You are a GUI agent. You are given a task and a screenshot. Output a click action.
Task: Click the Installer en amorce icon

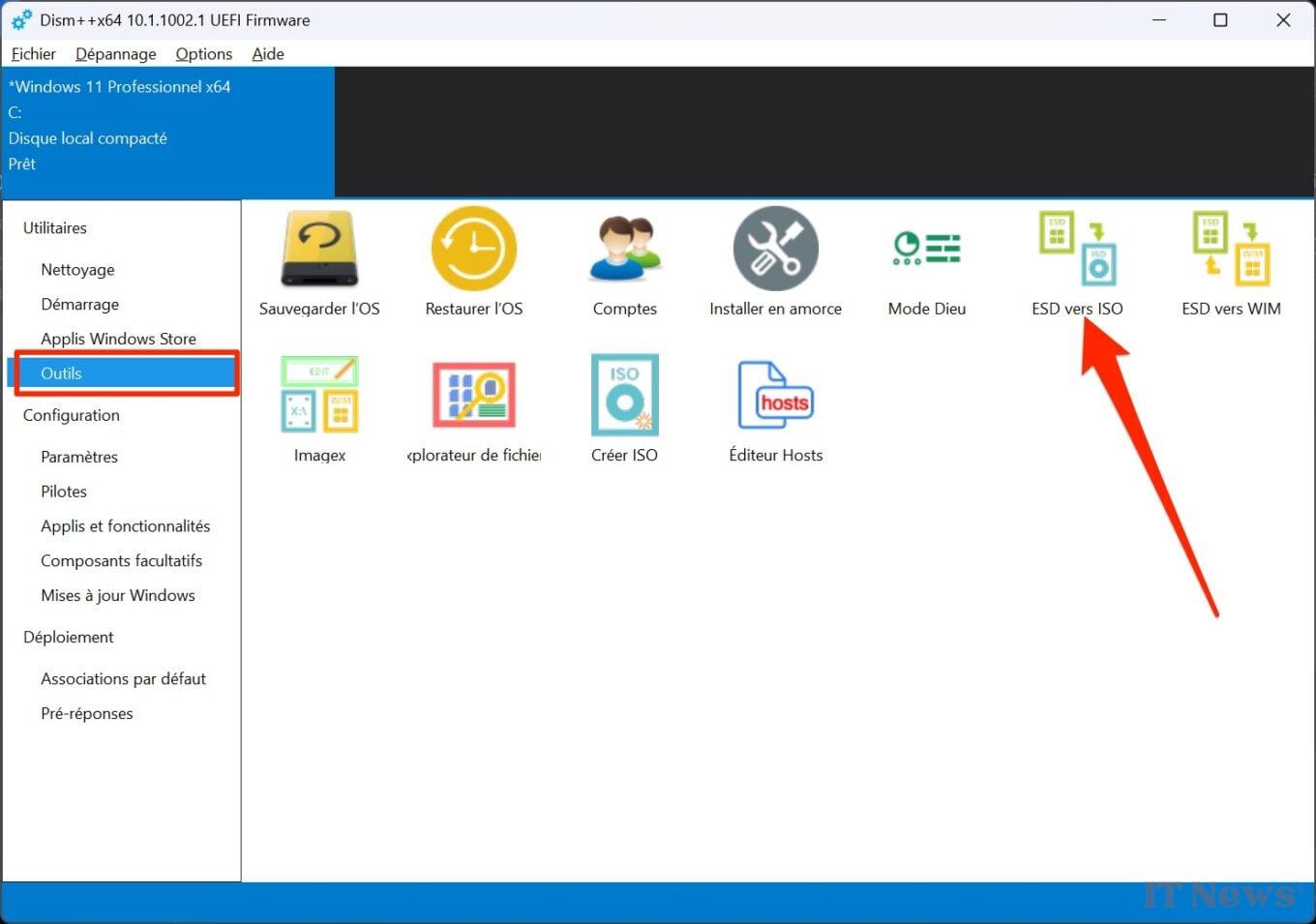click(775, 250)
